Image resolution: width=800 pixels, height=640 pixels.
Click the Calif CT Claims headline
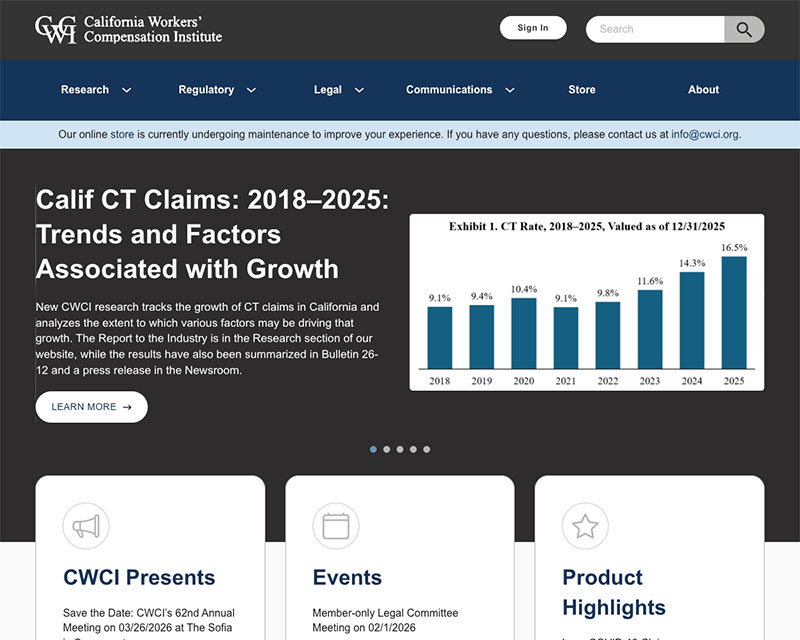point(212,234)
